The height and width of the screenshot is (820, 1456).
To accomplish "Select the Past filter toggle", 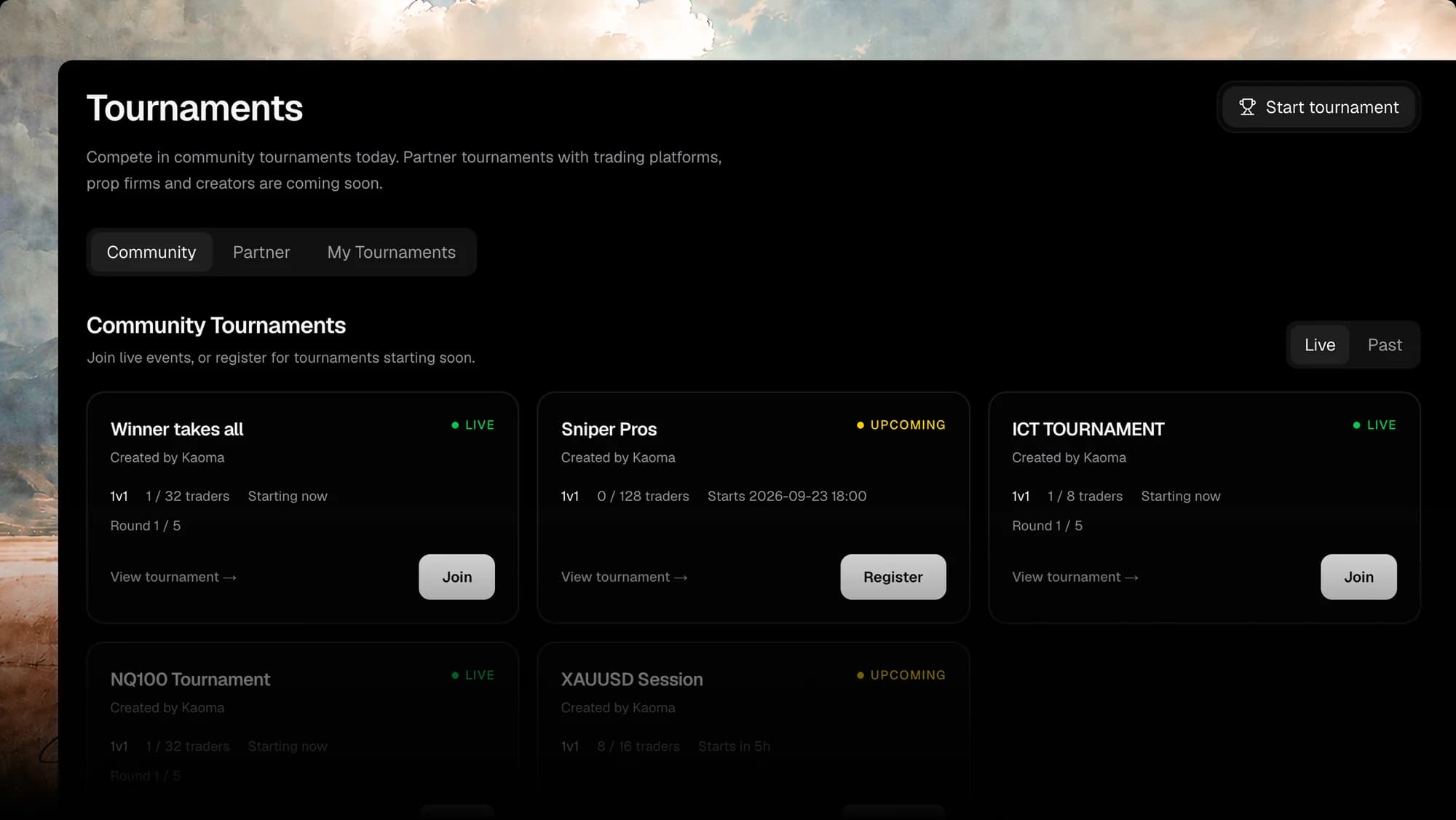I will click(x=1385, y=344).
